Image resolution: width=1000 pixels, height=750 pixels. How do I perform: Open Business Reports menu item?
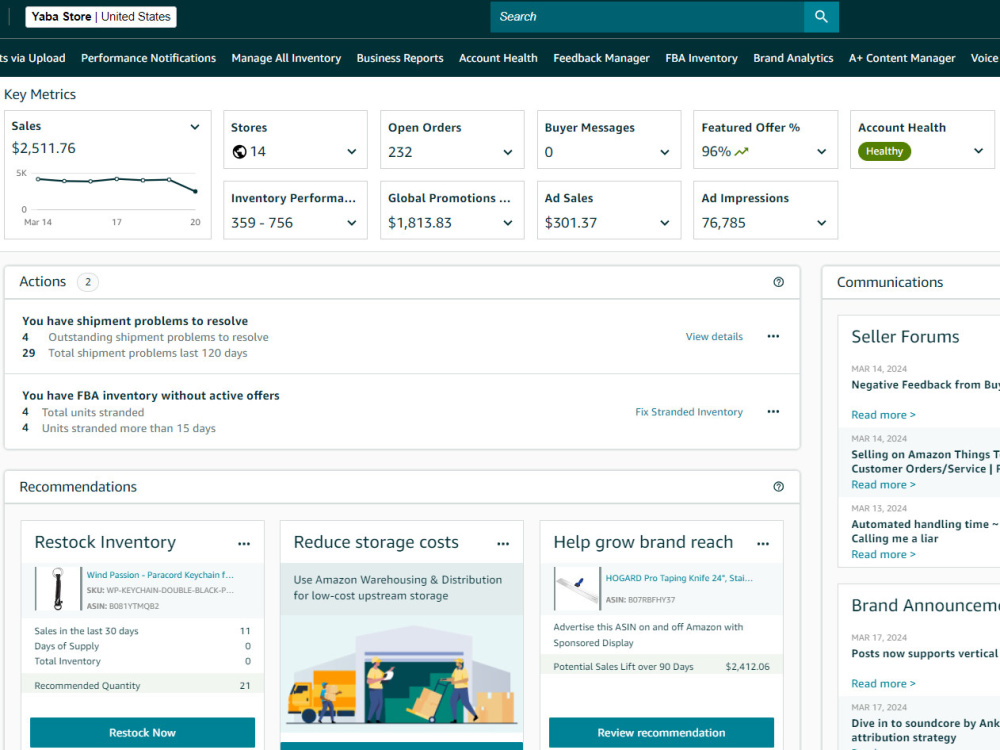[400, 58]
